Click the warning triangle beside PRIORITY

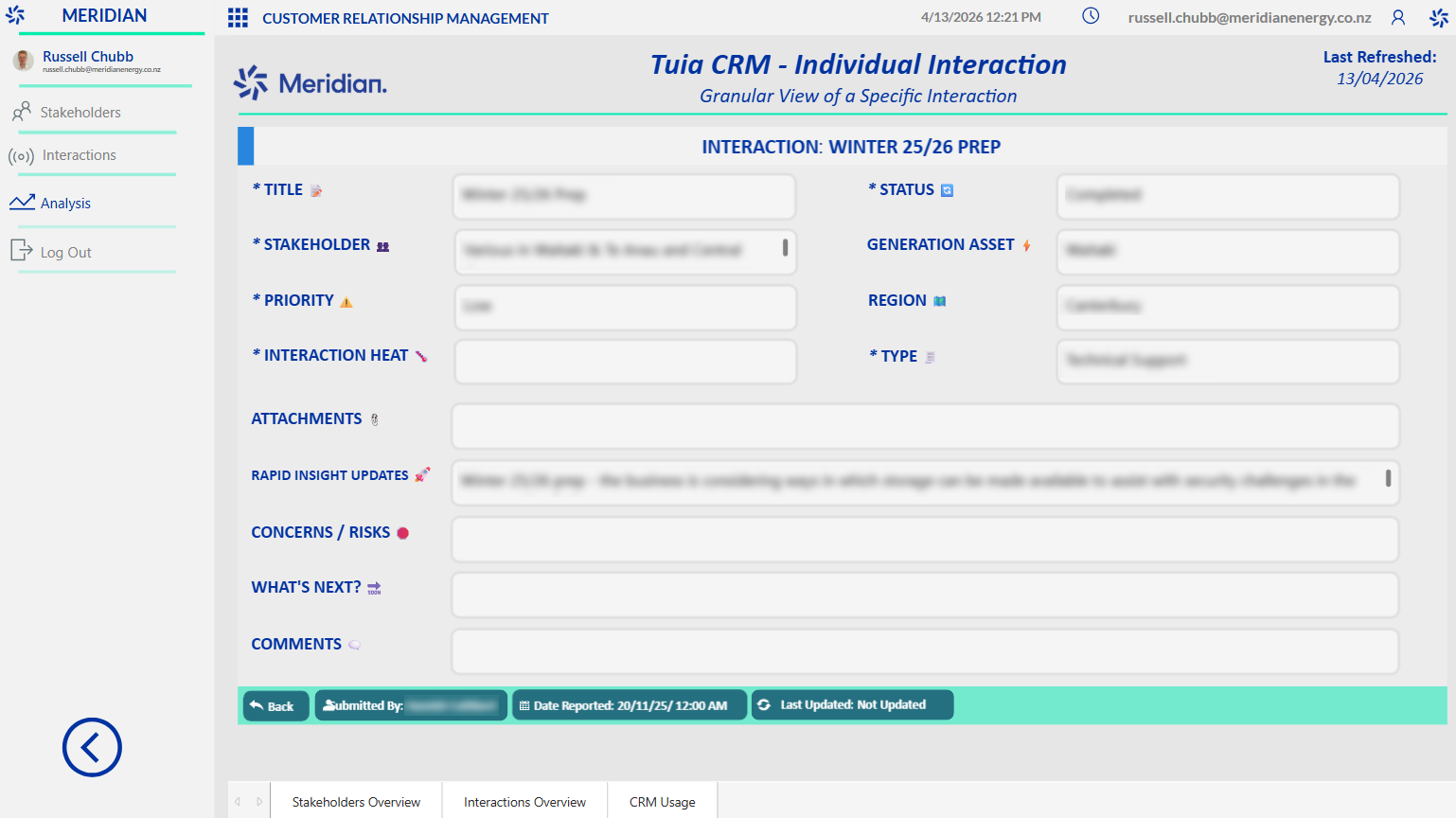click(346, 302)
